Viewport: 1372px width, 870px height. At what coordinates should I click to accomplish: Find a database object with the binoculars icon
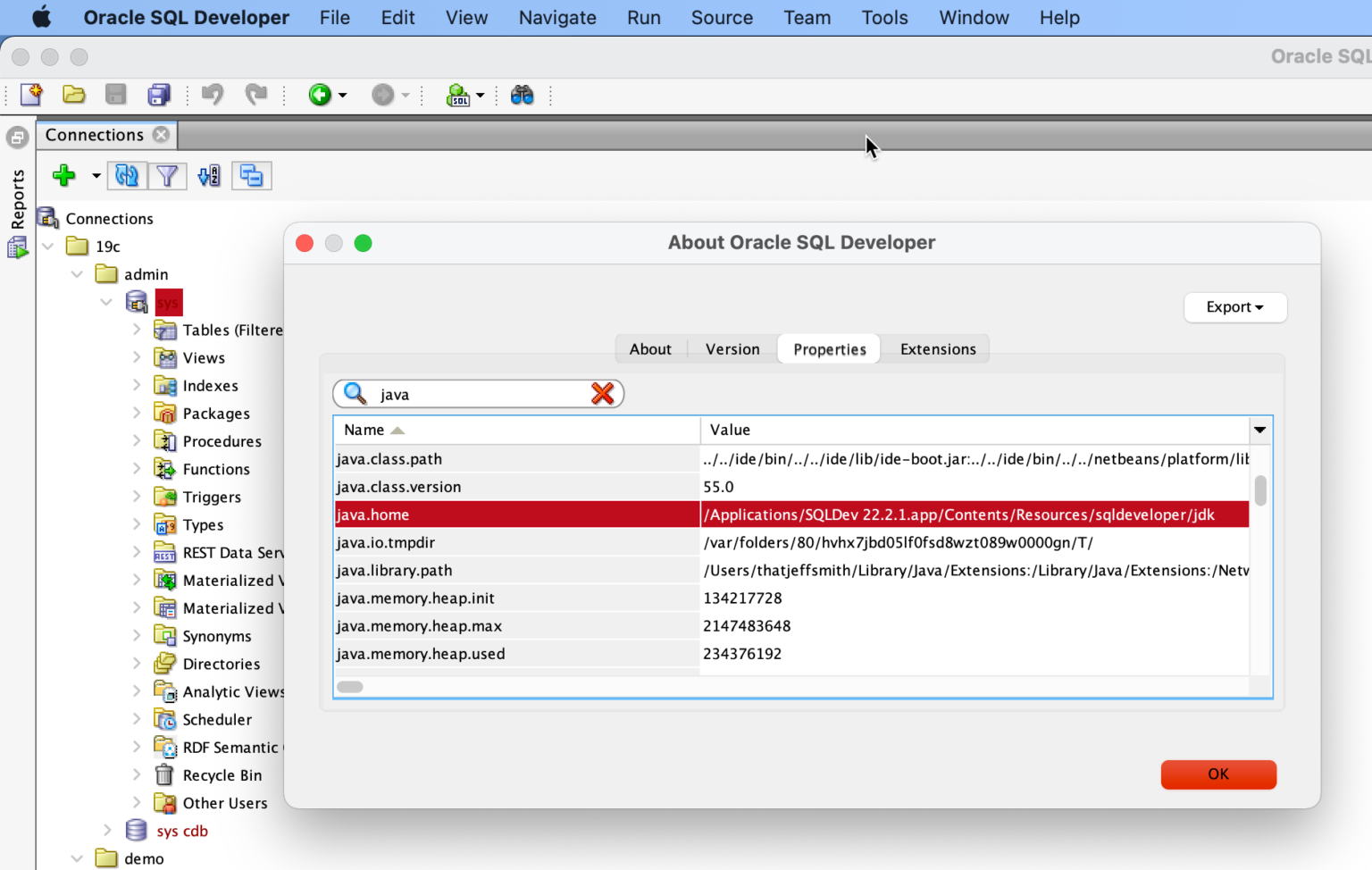pos(523,95)
